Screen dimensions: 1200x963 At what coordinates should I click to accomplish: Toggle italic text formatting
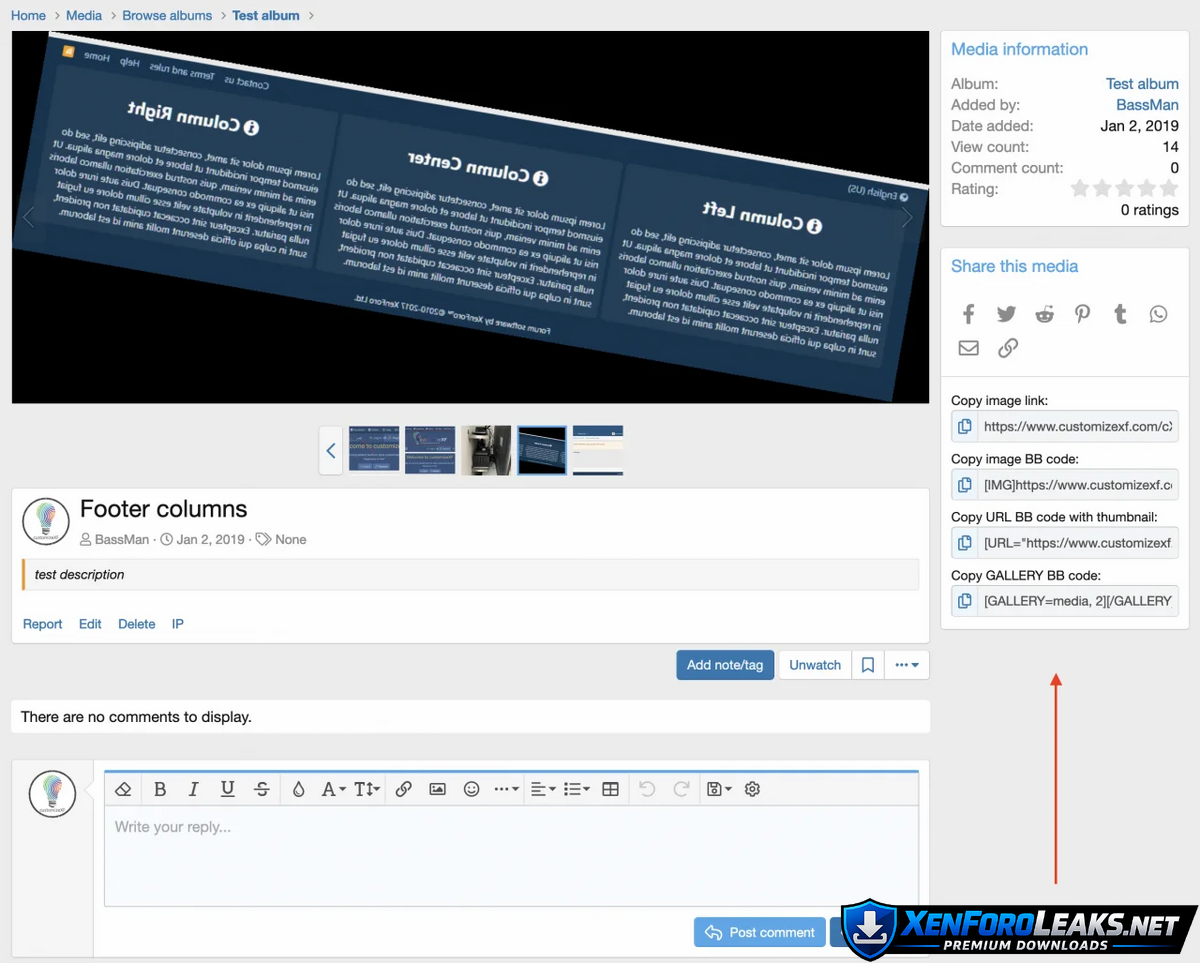pos(194,789)
